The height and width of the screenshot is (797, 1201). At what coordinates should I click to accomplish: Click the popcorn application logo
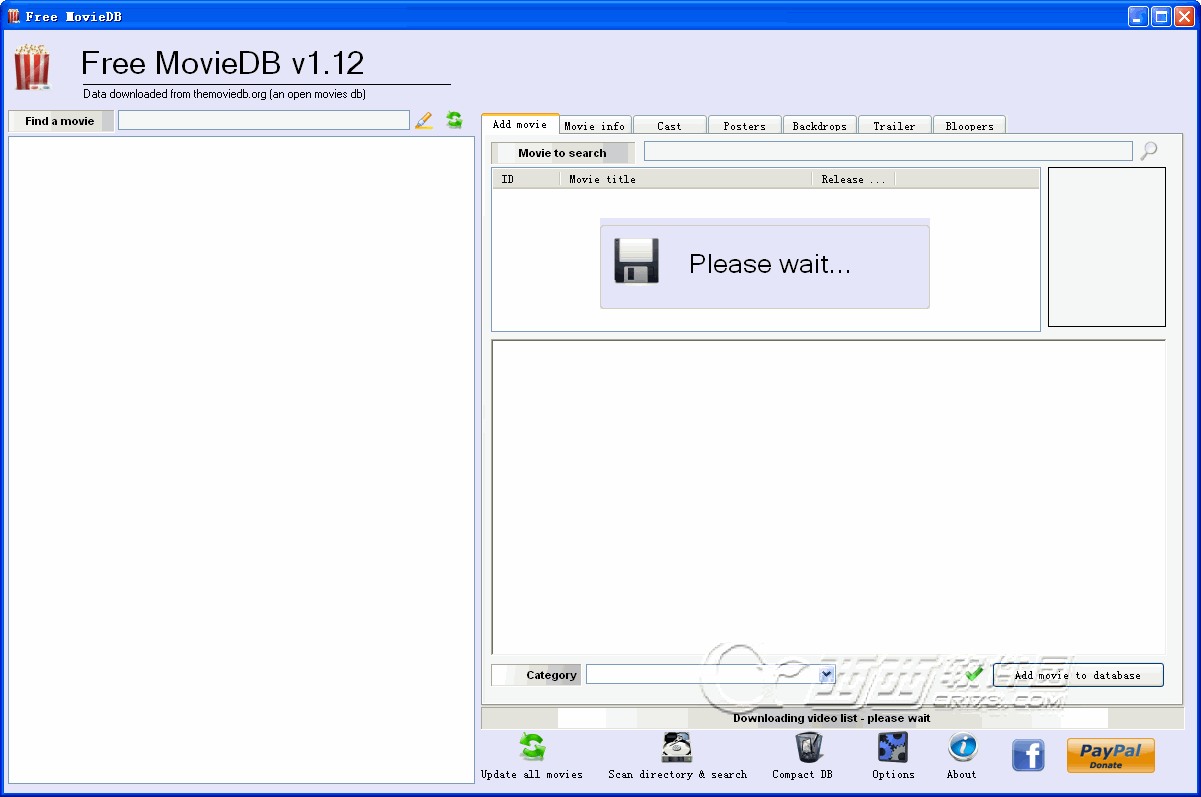pos(31,67)
